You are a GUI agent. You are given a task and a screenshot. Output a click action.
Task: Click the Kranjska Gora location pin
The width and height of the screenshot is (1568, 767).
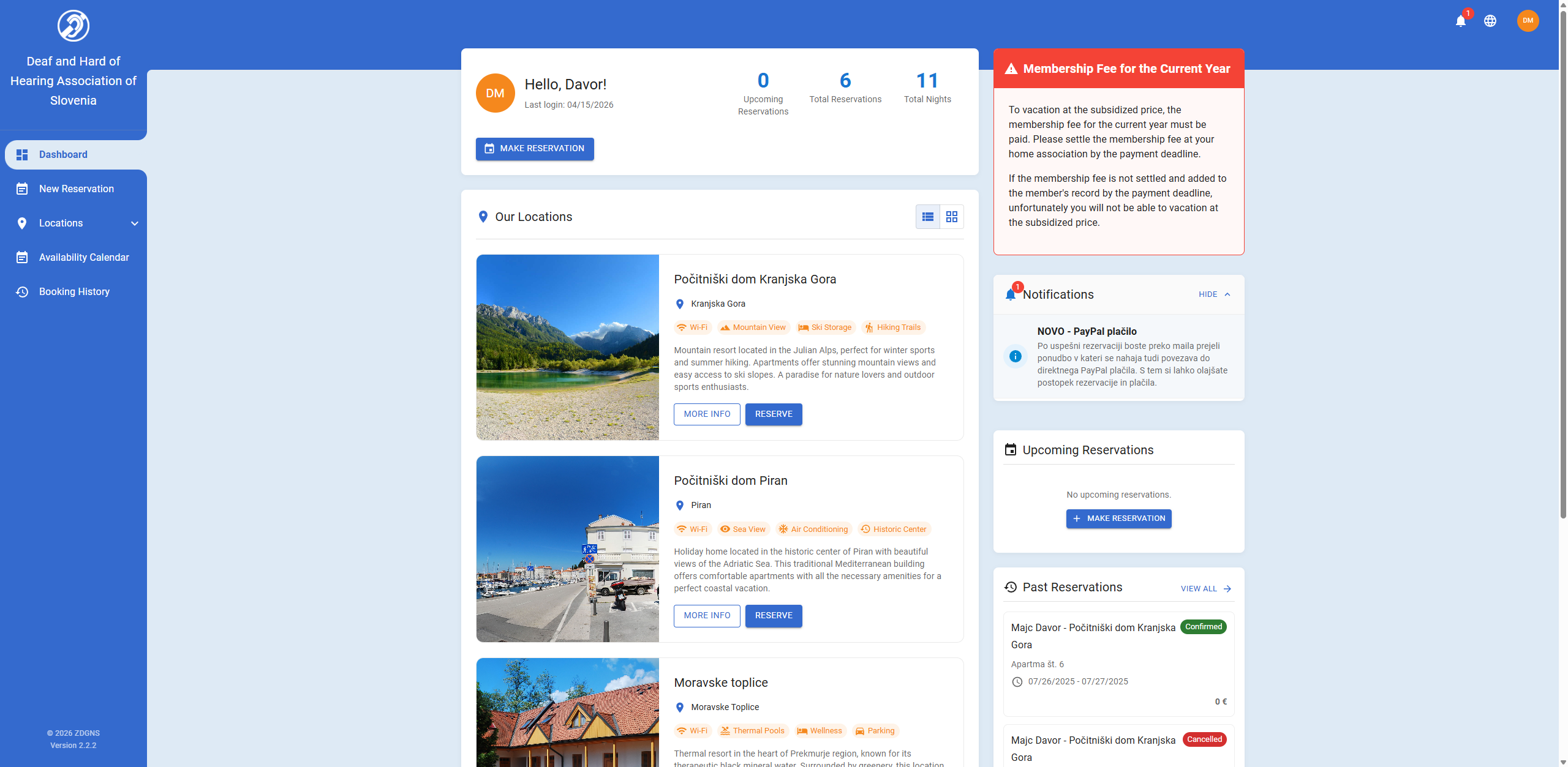click(x=679, y=304)
